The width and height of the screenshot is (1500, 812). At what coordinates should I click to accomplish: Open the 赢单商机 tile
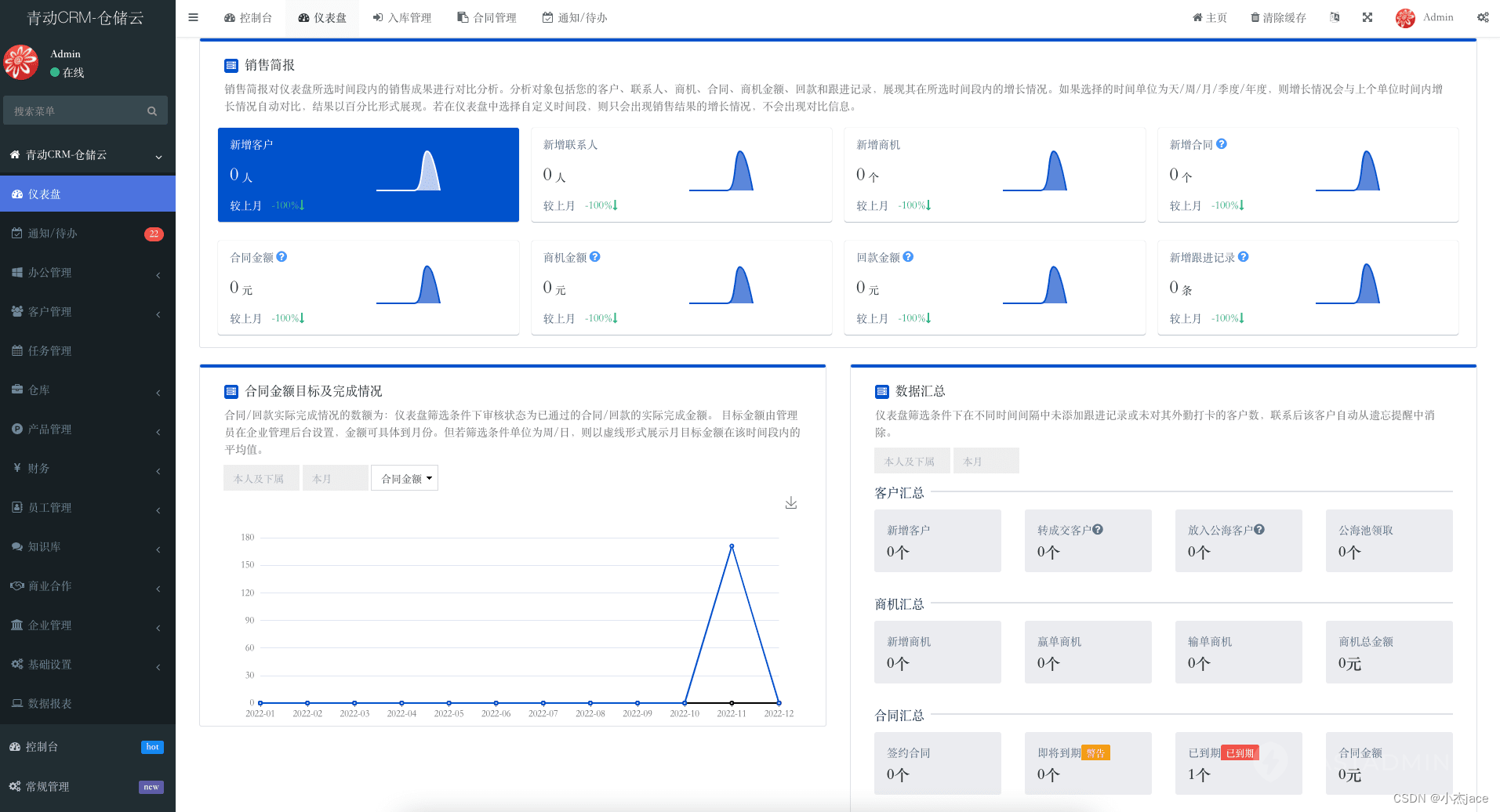(x=1088, y=652)
